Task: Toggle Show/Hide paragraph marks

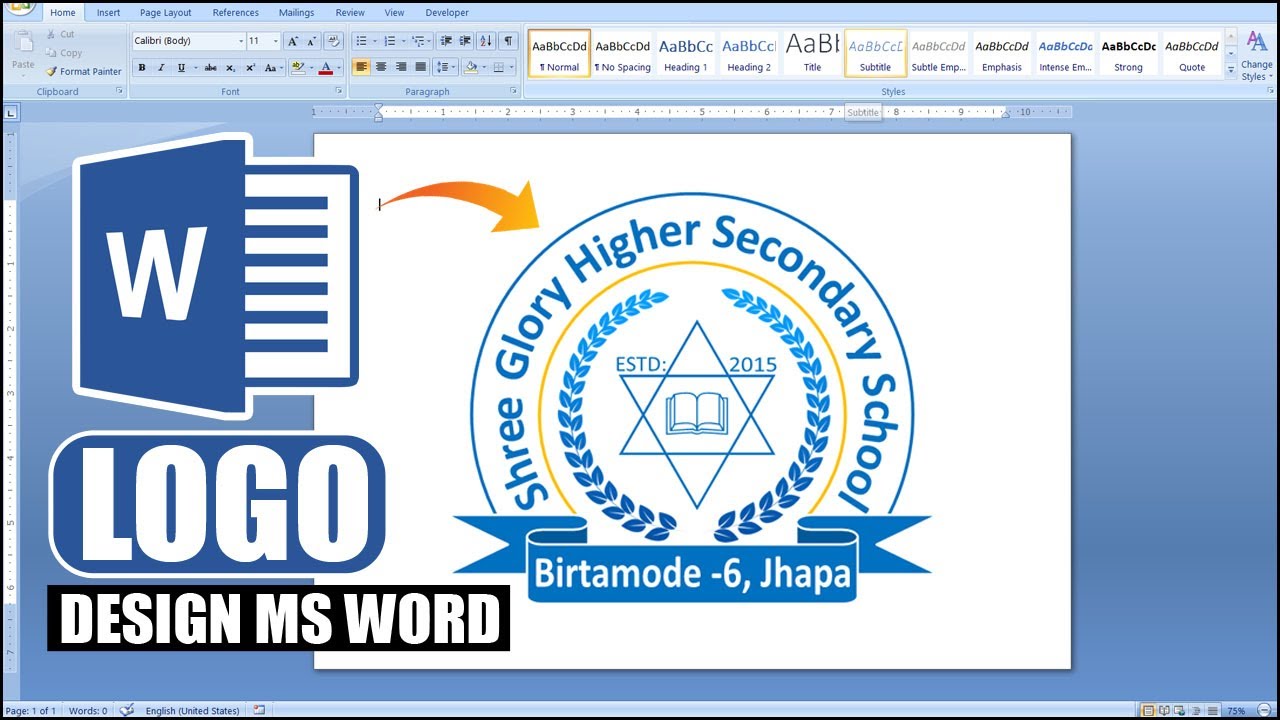Action: [509, 41]
